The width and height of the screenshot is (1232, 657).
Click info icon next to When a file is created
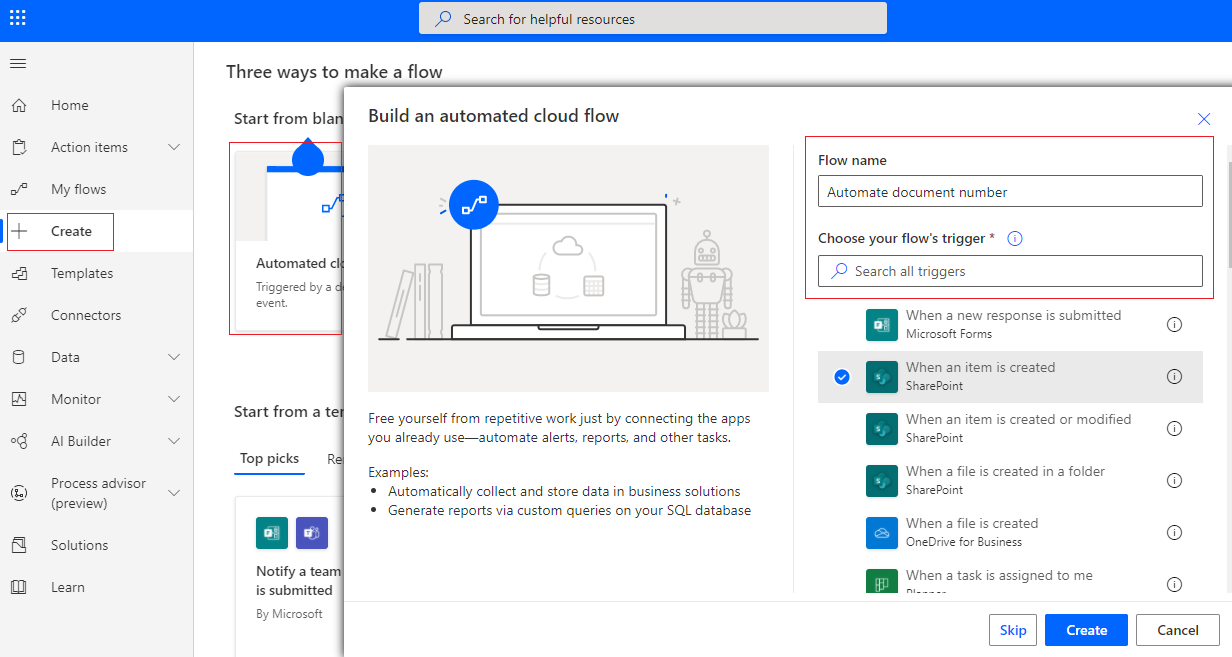pos(1174,532)
